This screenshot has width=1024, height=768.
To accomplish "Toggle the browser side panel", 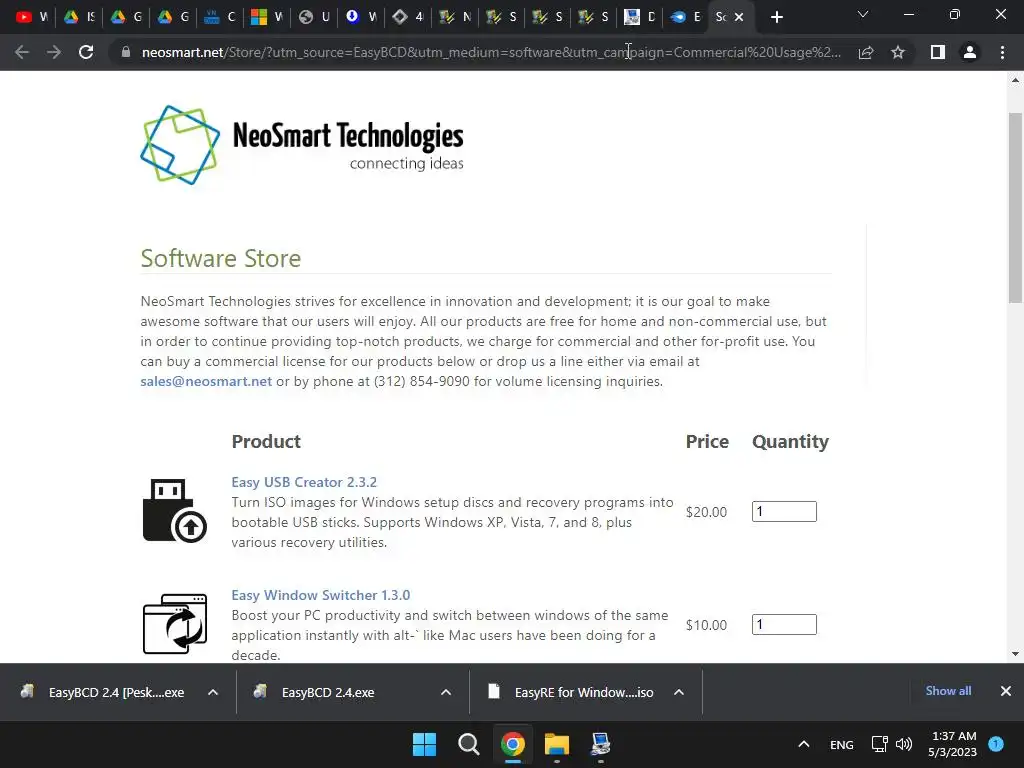I will [938, 52].
